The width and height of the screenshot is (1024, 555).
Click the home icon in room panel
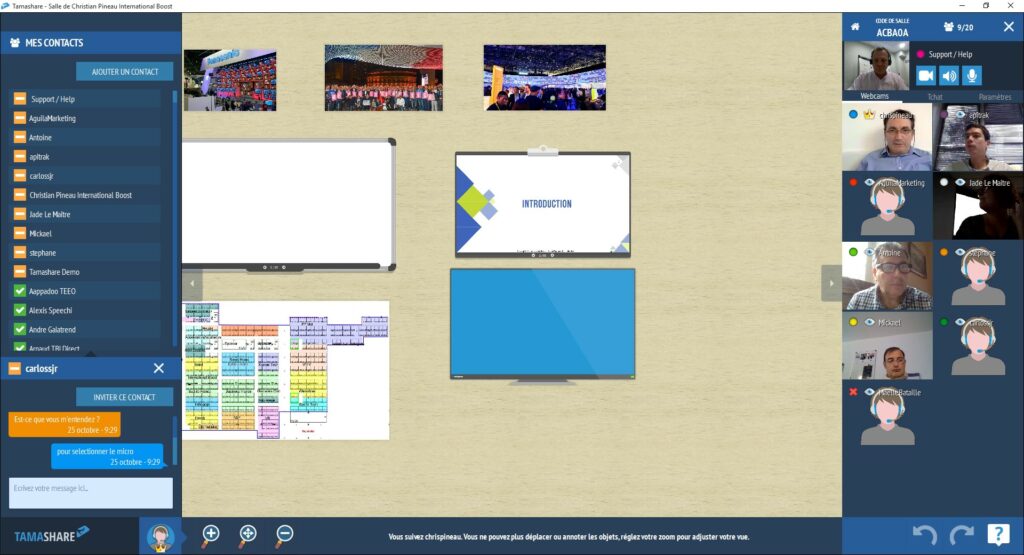click(x=855, y=27)
